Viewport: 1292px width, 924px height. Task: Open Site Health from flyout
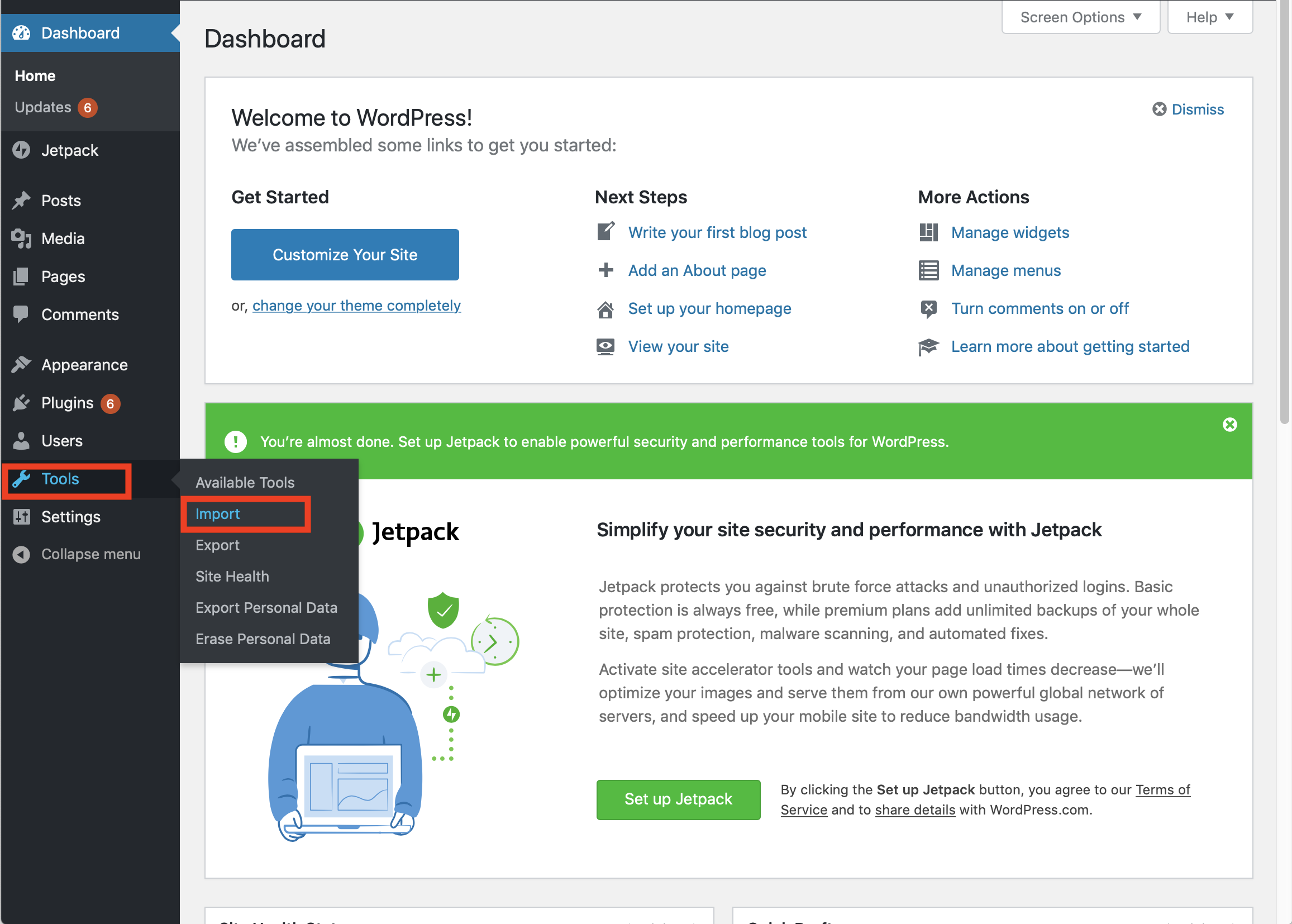[x=232, y=577]
